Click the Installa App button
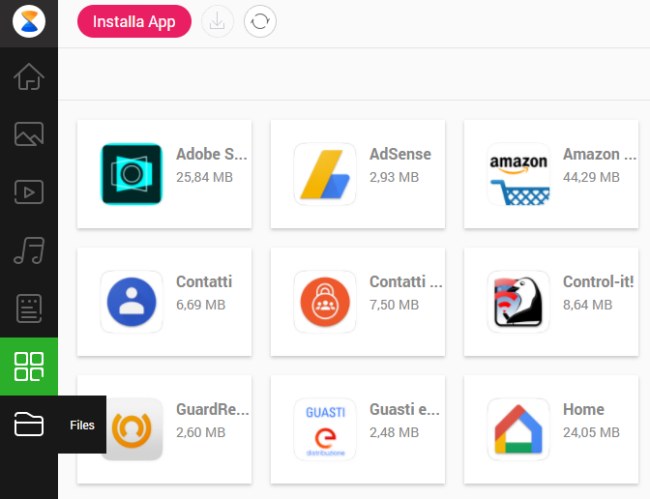Screen dimensions: 650x499 tap(134, 22)
